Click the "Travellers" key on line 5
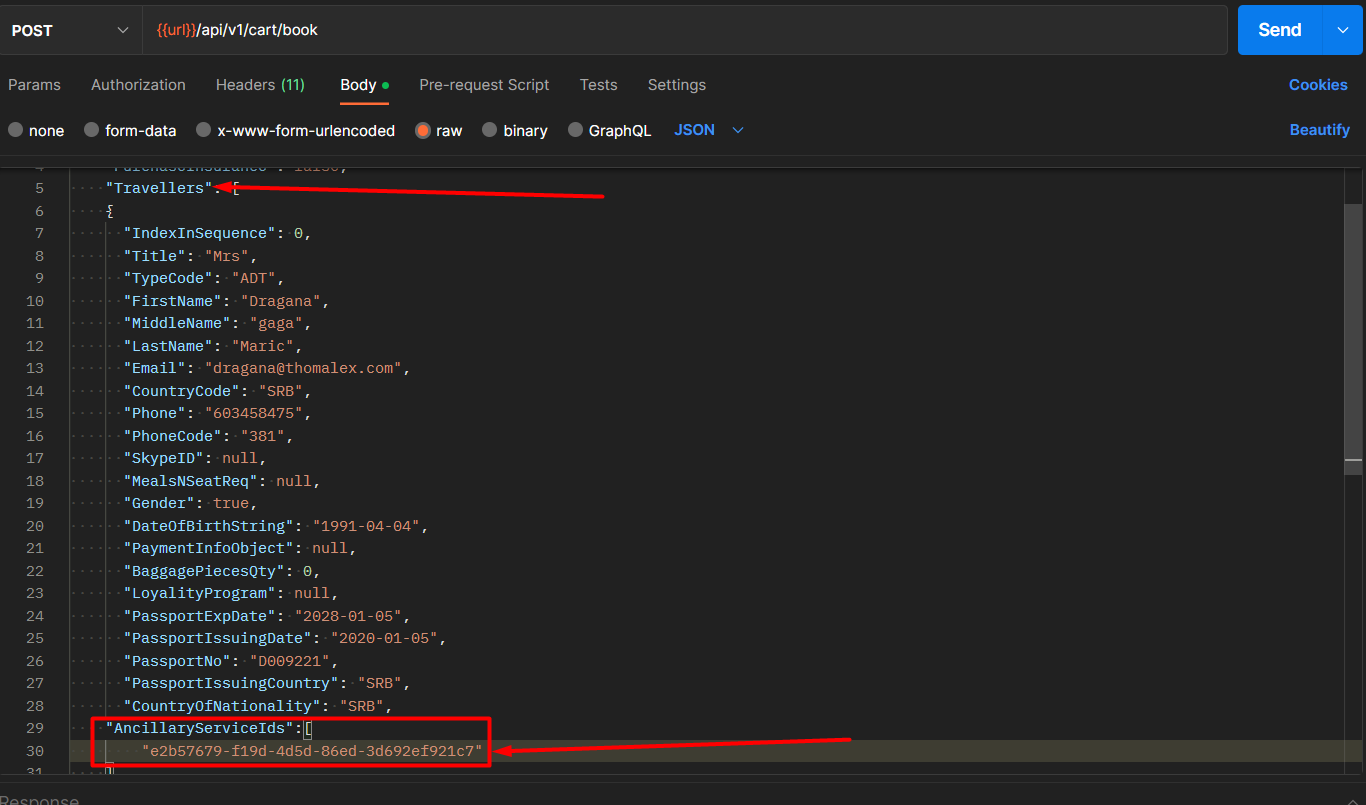 pyautogui.click(x=160, y=188)
